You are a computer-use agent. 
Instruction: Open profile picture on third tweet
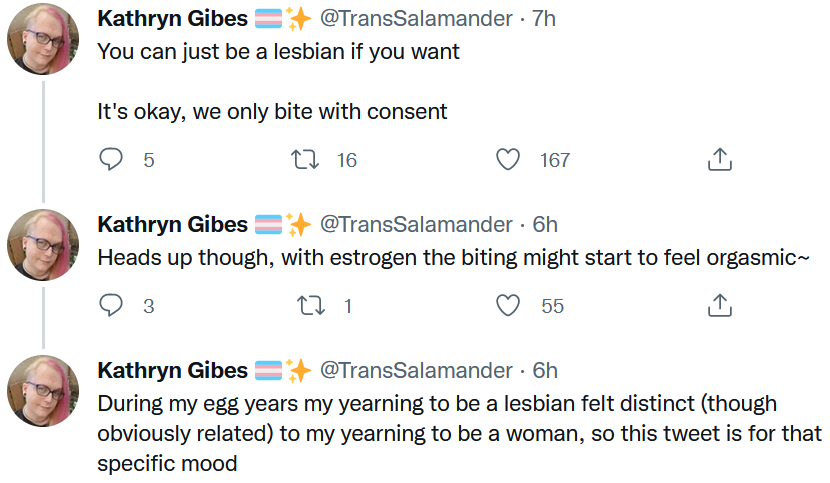coord(43,391)
